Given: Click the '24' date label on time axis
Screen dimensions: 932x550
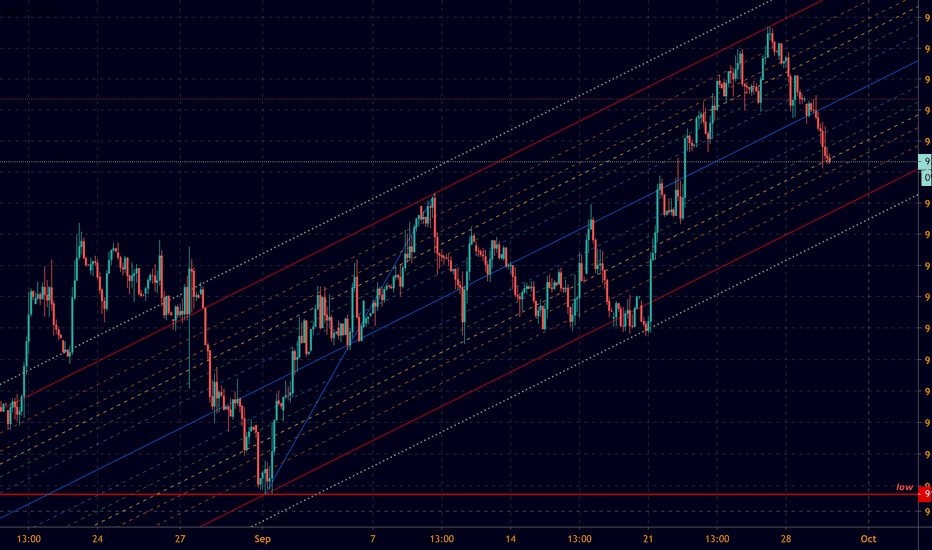Looking at the screenshot, I should (97, 539).
